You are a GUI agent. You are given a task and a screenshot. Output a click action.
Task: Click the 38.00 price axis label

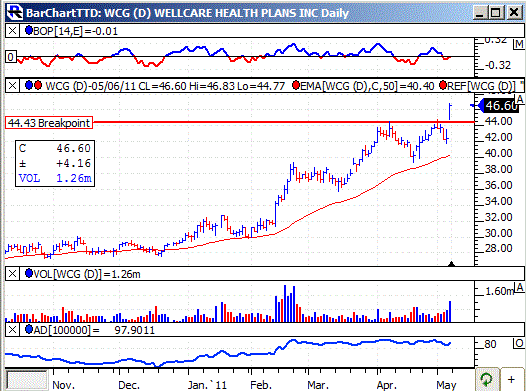(499, 169)
